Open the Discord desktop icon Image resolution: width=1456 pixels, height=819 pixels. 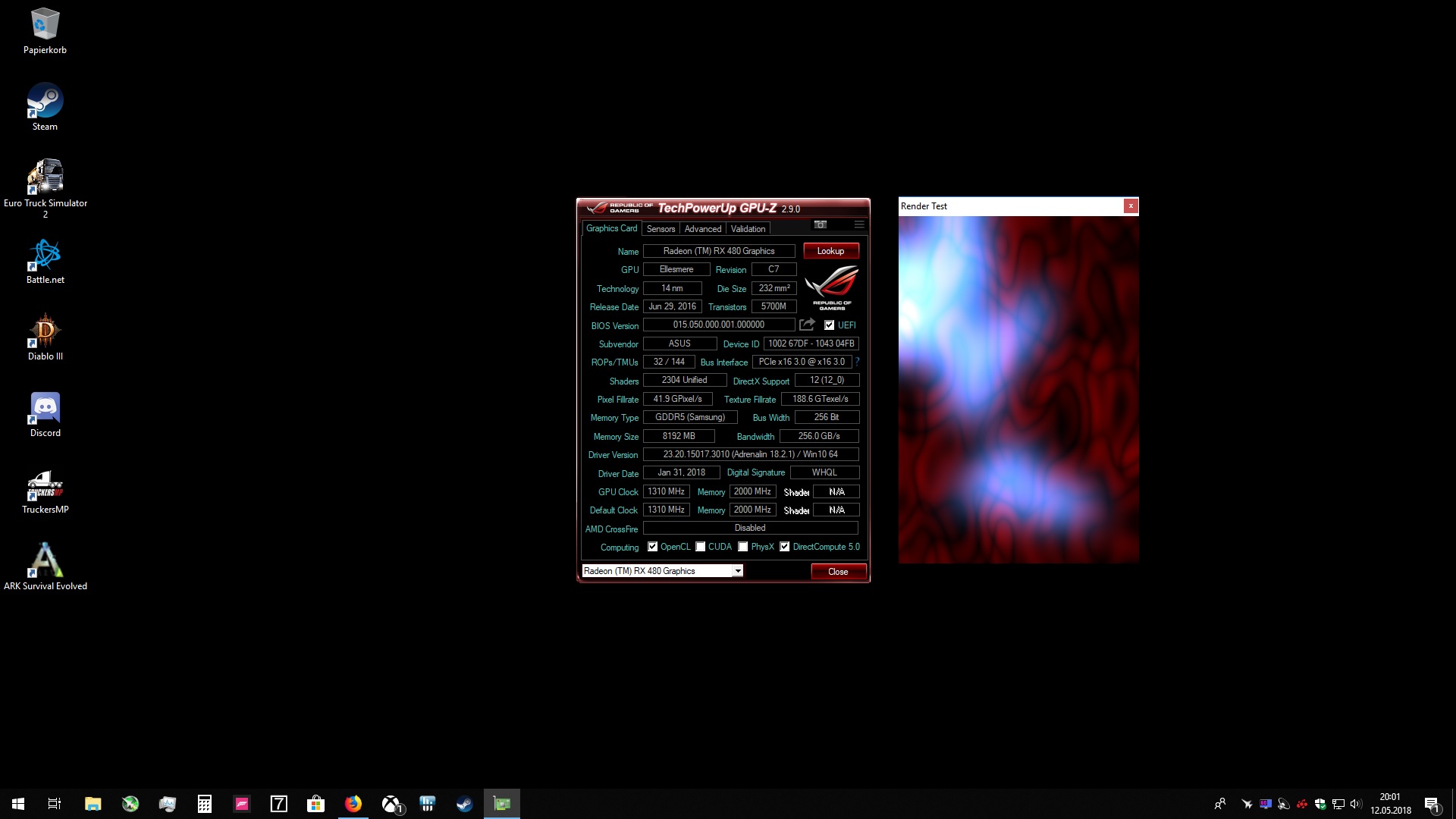(45, 414)
